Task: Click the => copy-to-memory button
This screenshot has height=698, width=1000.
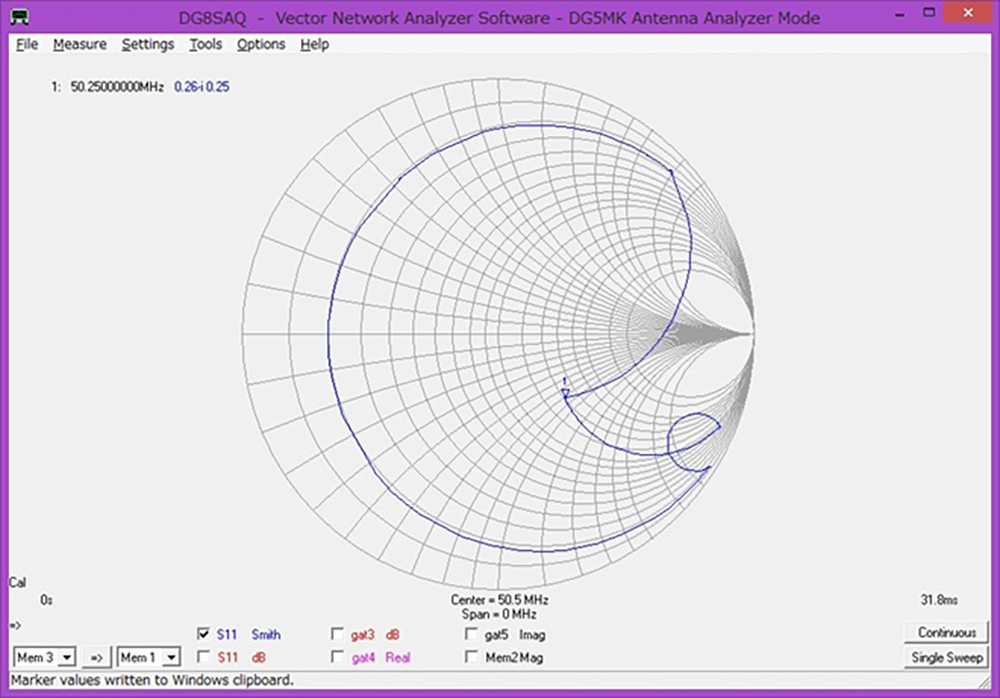Action: (x=97, y=657)
